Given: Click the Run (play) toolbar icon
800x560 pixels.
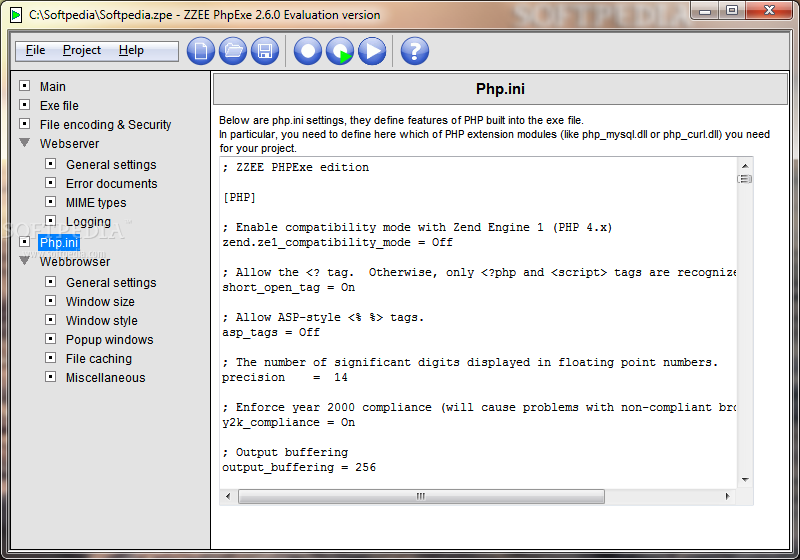Looking at the screenshot, I should coord(372,51).
